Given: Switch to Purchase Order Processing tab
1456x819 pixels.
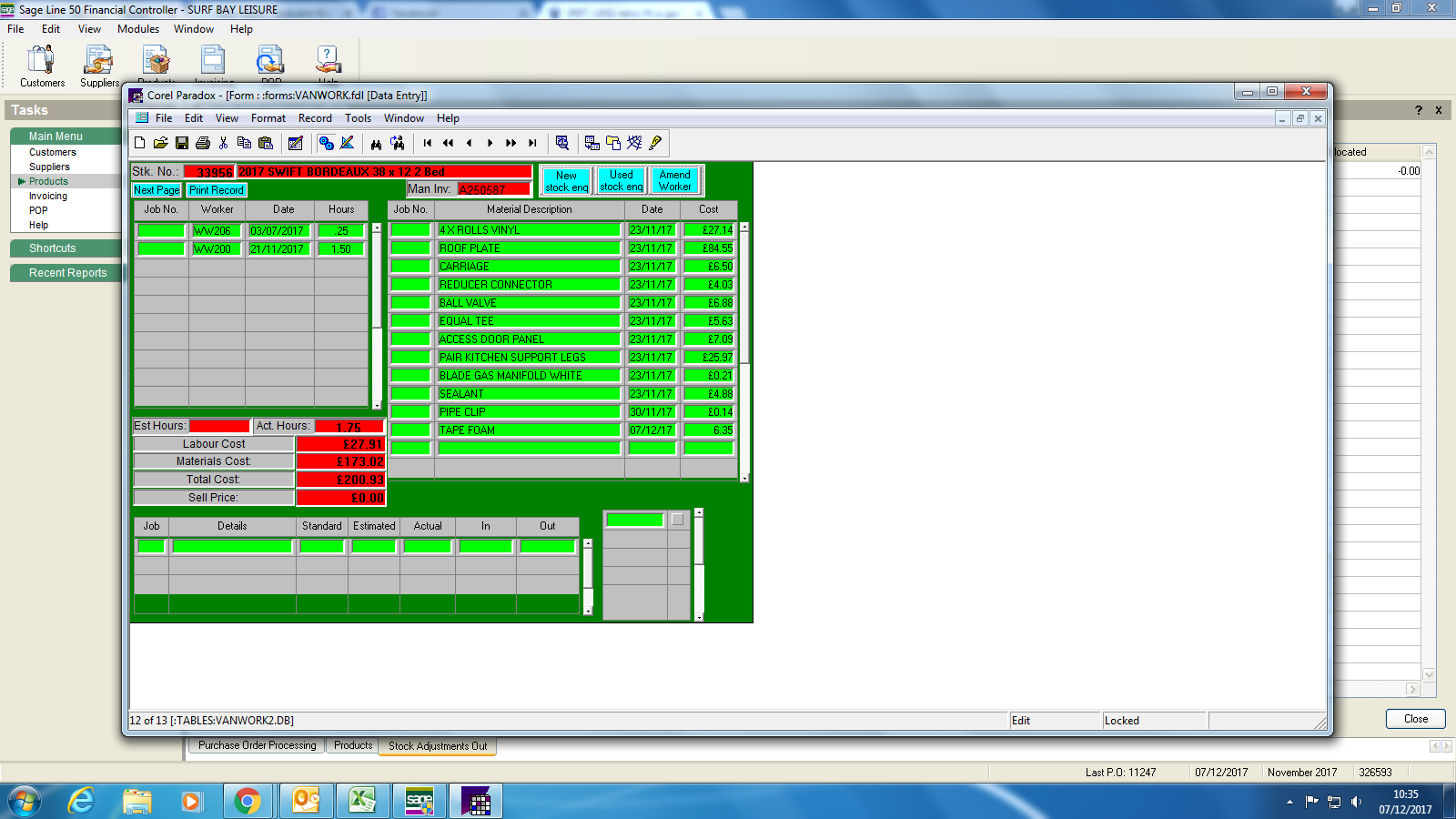Looking at the screenshot, I should [x=258, y=745].
